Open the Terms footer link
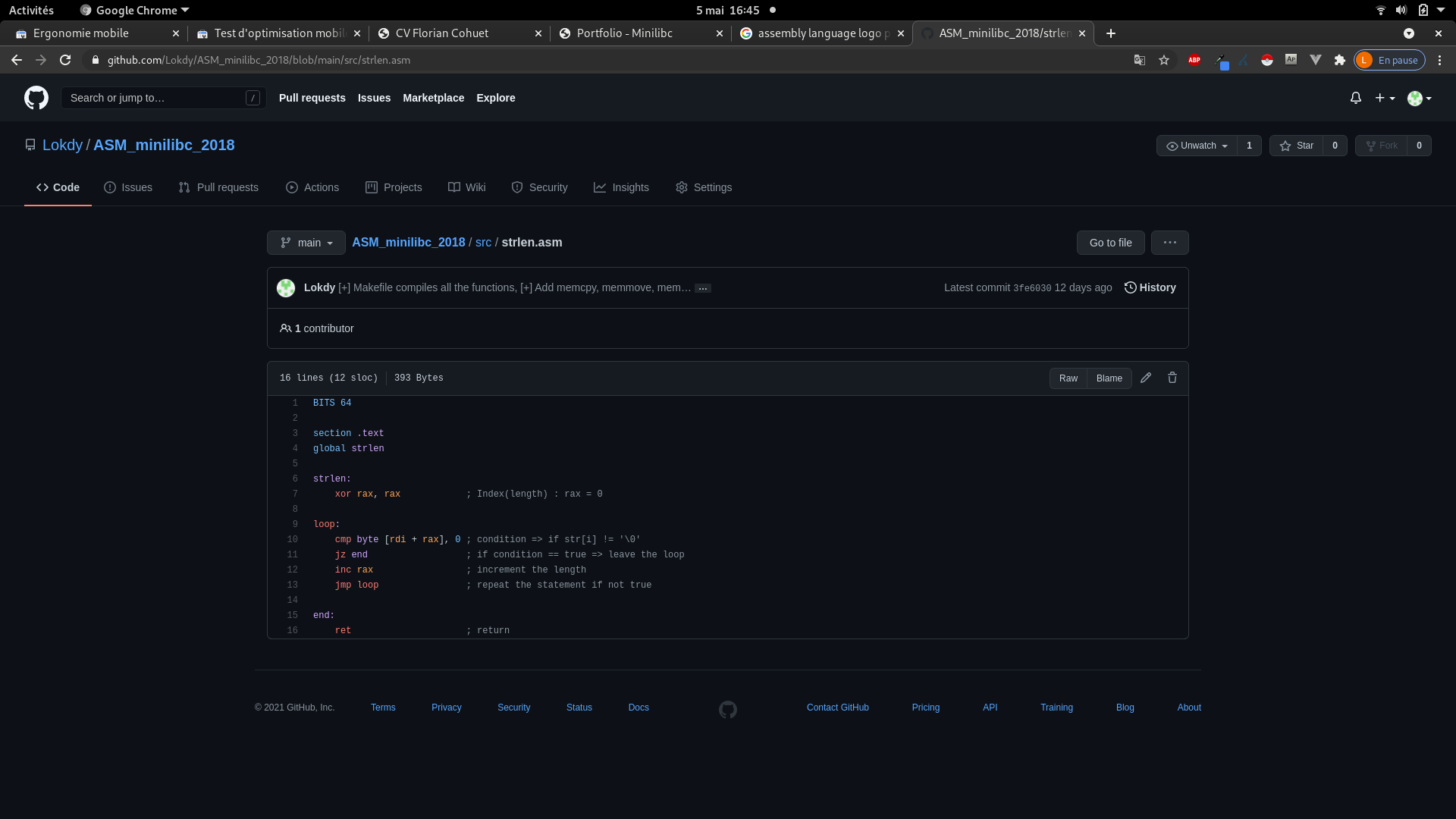The height and width of the screenshot is (819, 1456). click(383, 708)
